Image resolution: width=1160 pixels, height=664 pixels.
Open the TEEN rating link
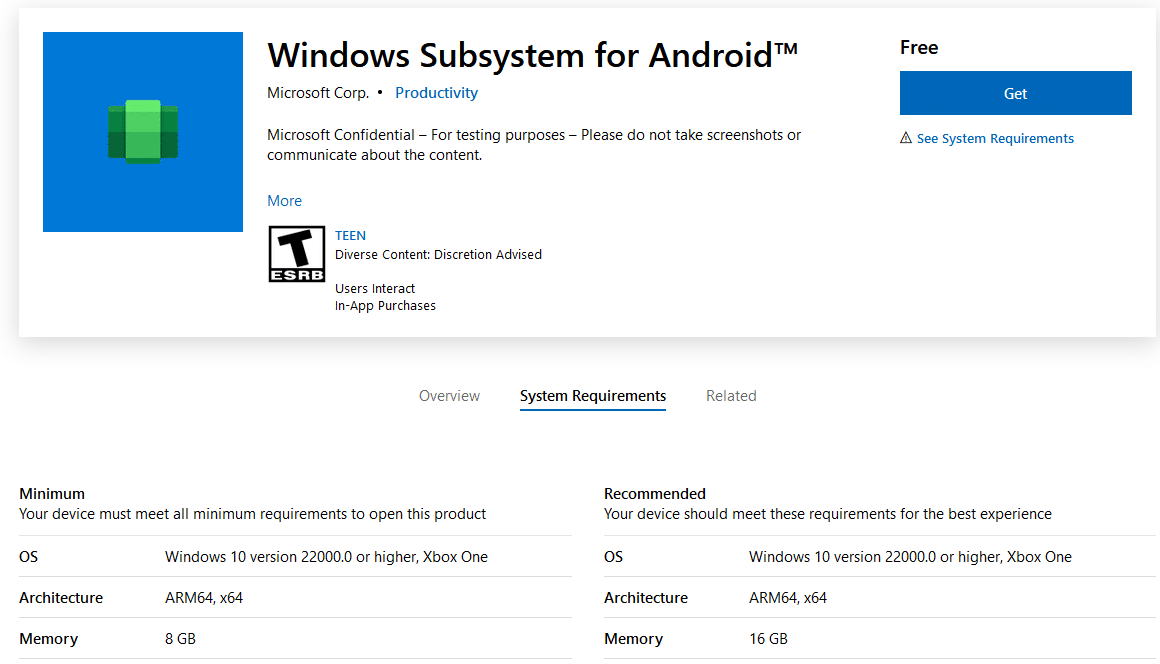pyautogui.click(x=350, y=235)
